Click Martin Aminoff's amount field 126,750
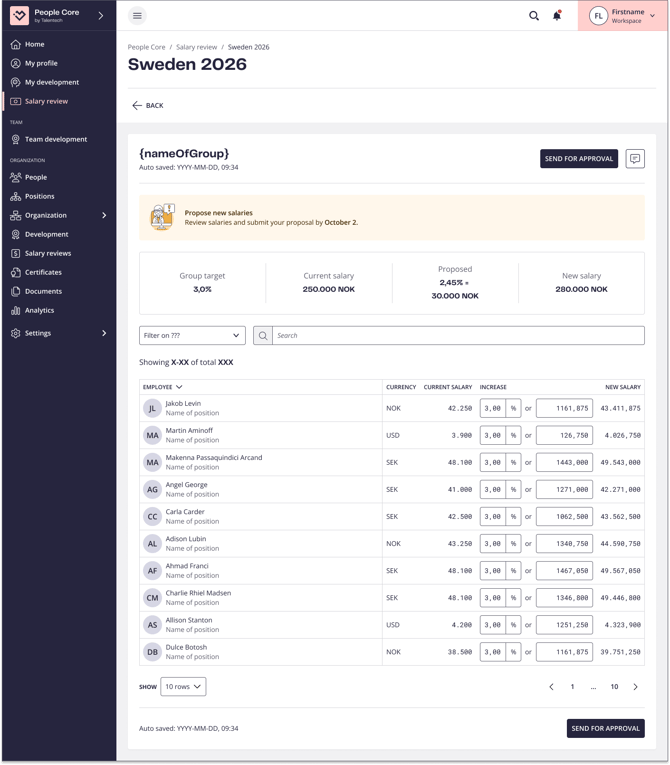670x765 pixels. click(x=565, y=435)
